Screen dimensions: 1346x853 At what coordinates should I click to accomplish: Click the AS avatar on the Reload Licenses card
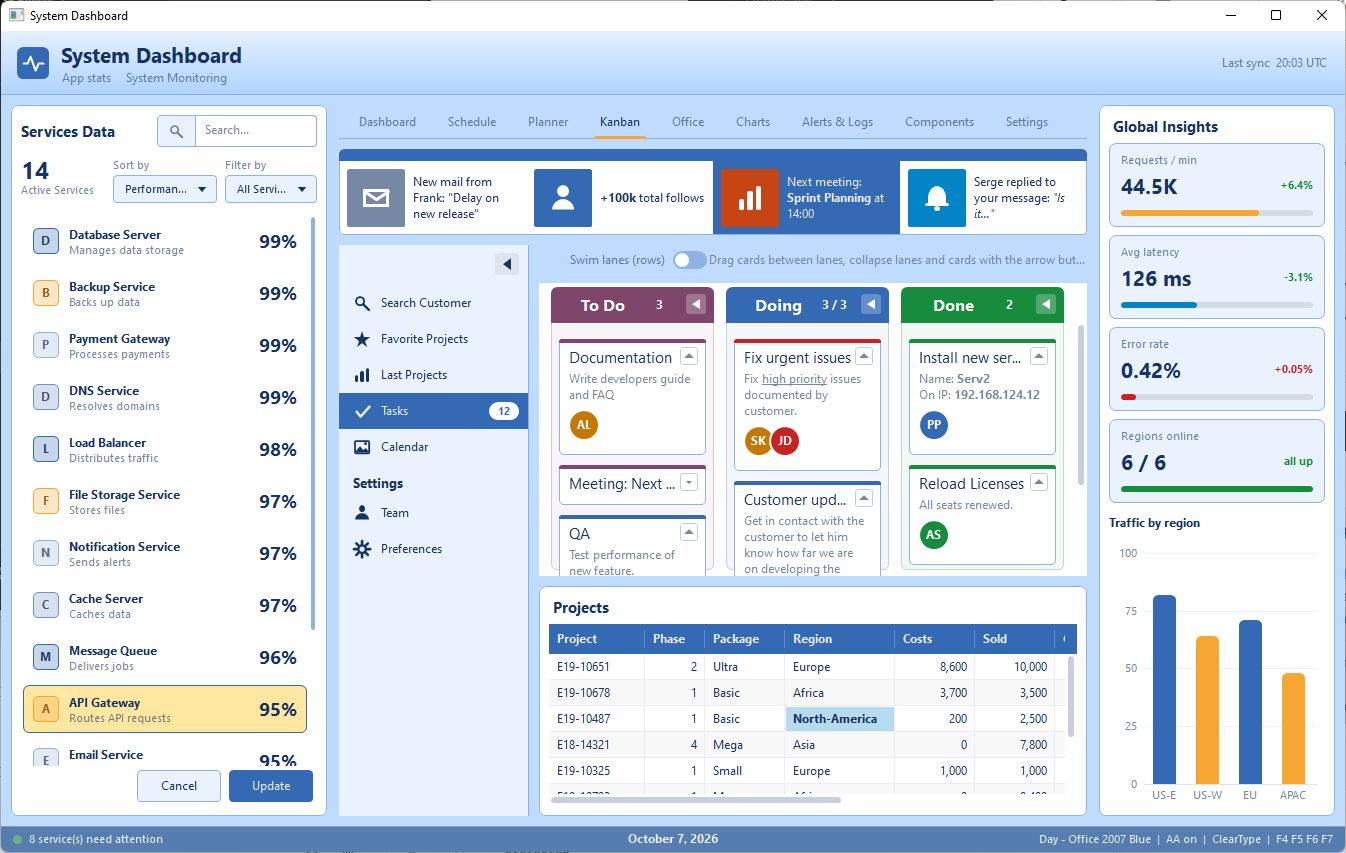[934, 535]
